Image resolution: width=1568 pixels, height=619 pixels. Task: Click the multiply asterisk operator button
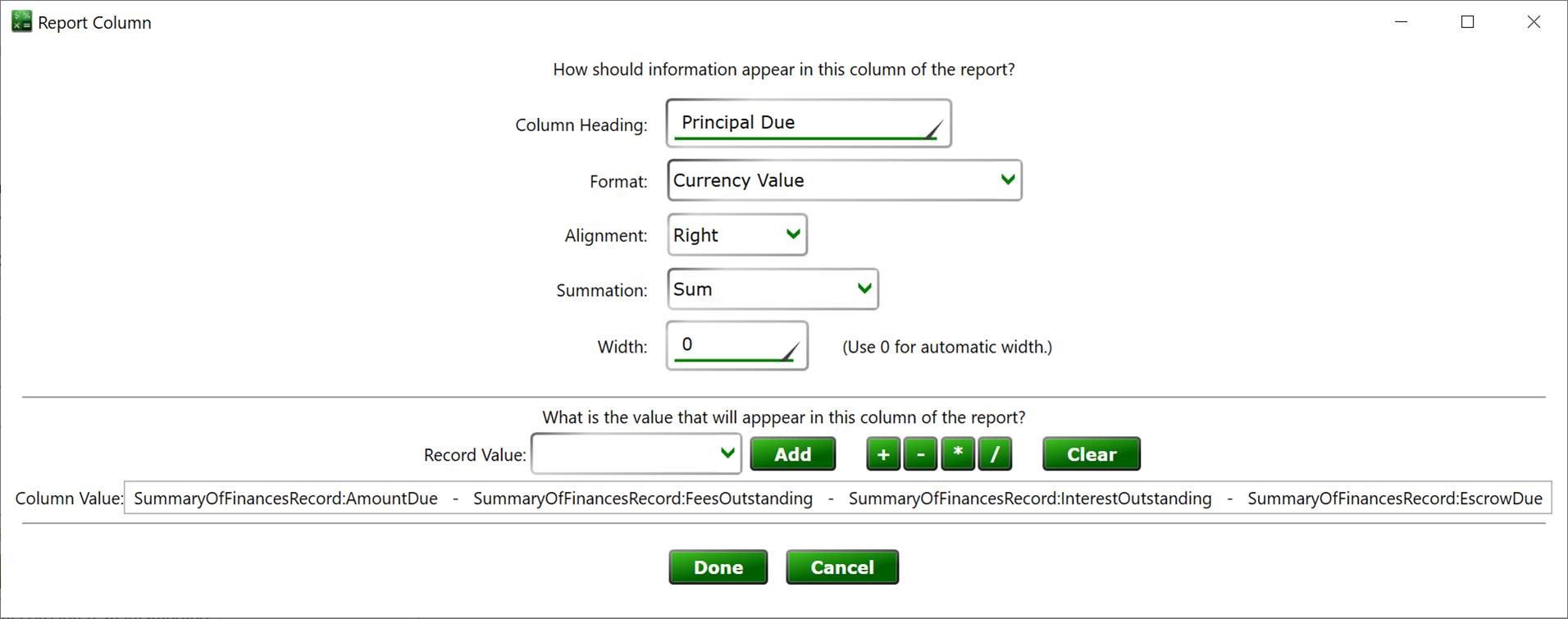(958, 454)
